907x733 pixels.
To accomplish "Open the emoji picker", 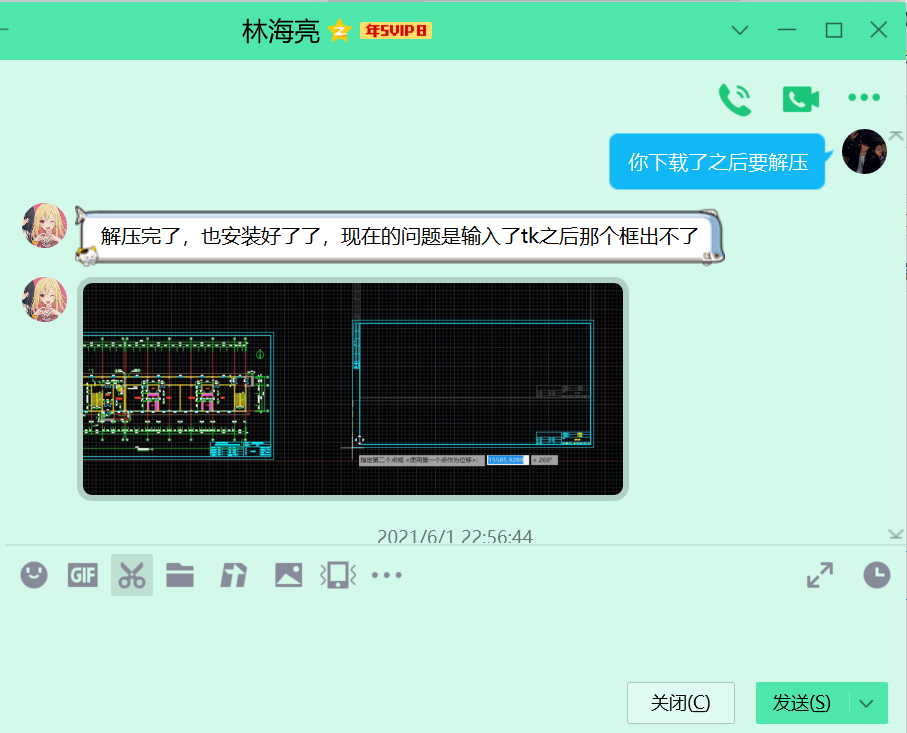I will pyautogui.click(x=34, y=575).
